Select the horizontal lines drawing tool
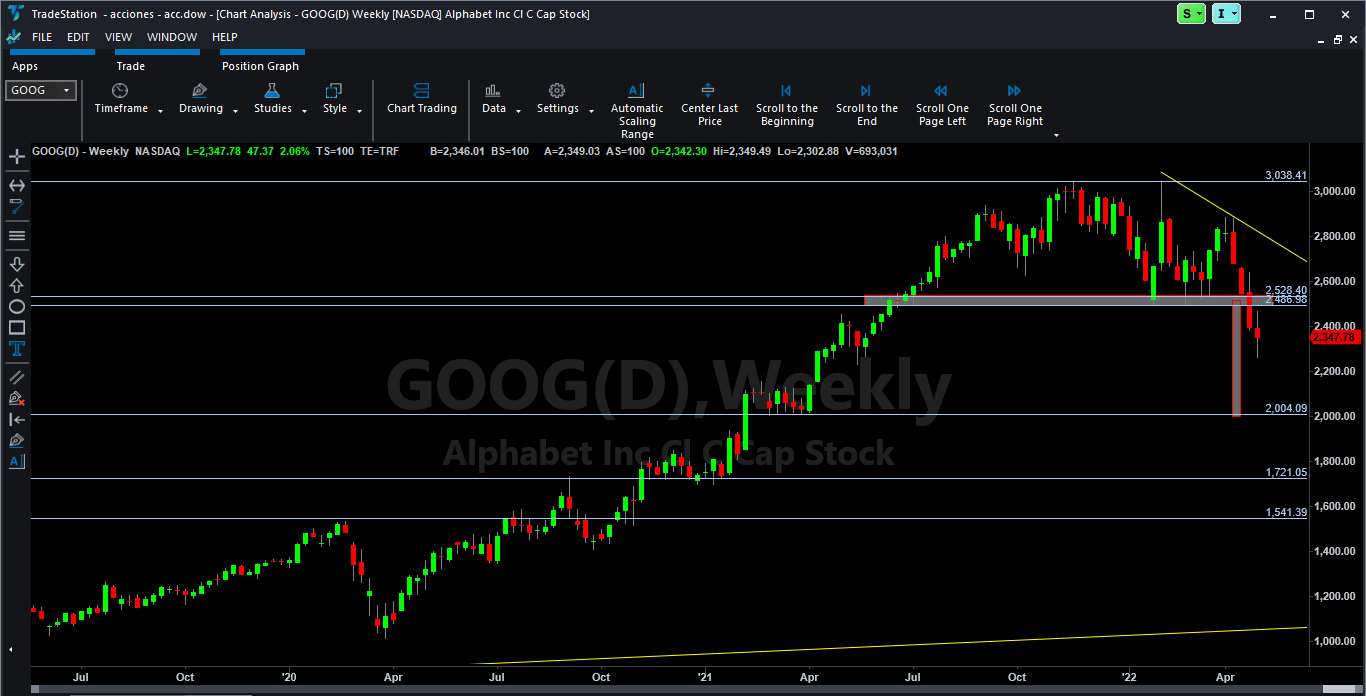The width and height of the screenshot is (1366, 696). pyautogui.click(x=17, y=236)
